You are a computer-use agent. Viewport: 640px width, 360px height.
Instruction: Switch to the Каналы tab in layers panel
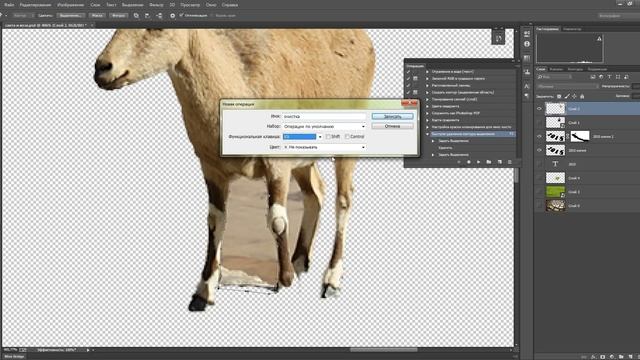point(556,69)
